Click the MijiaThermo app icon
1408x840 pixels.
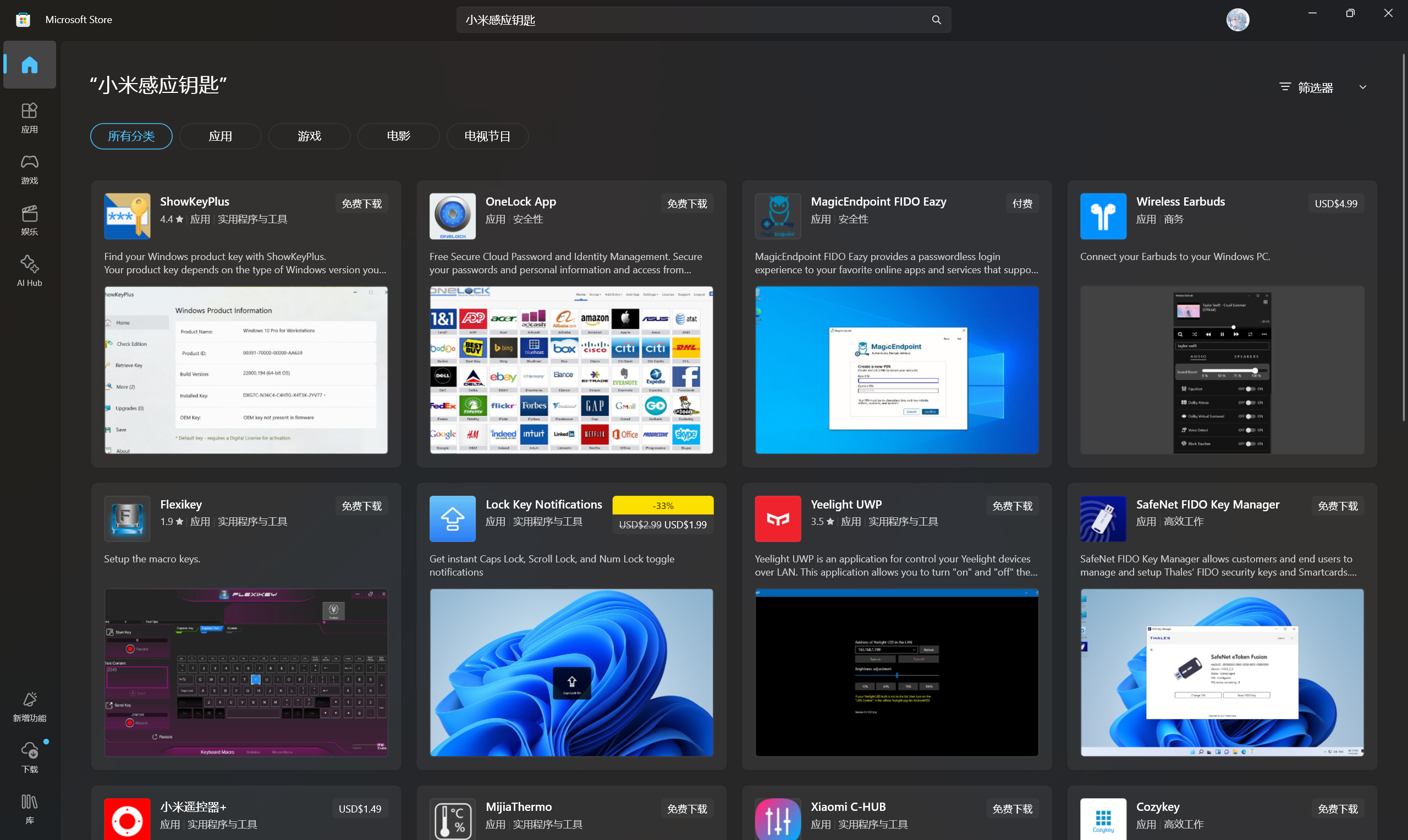pyautogui.click(x=452, y=820)
